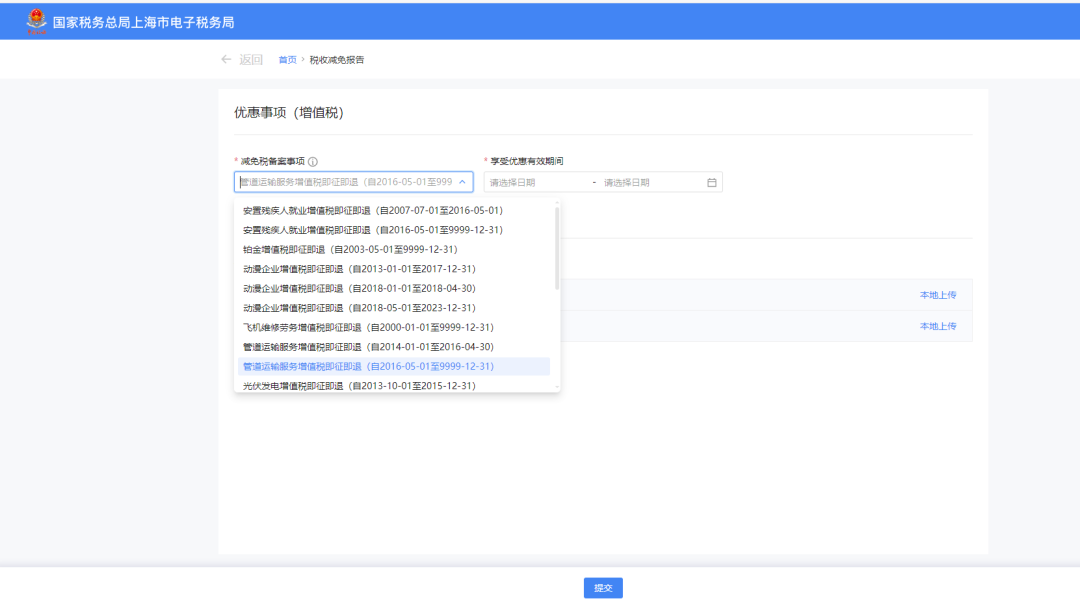Choose 铂金增值税即征即退 option
The height and width of the screenshot is (601, 1080).
coord(350,250)
